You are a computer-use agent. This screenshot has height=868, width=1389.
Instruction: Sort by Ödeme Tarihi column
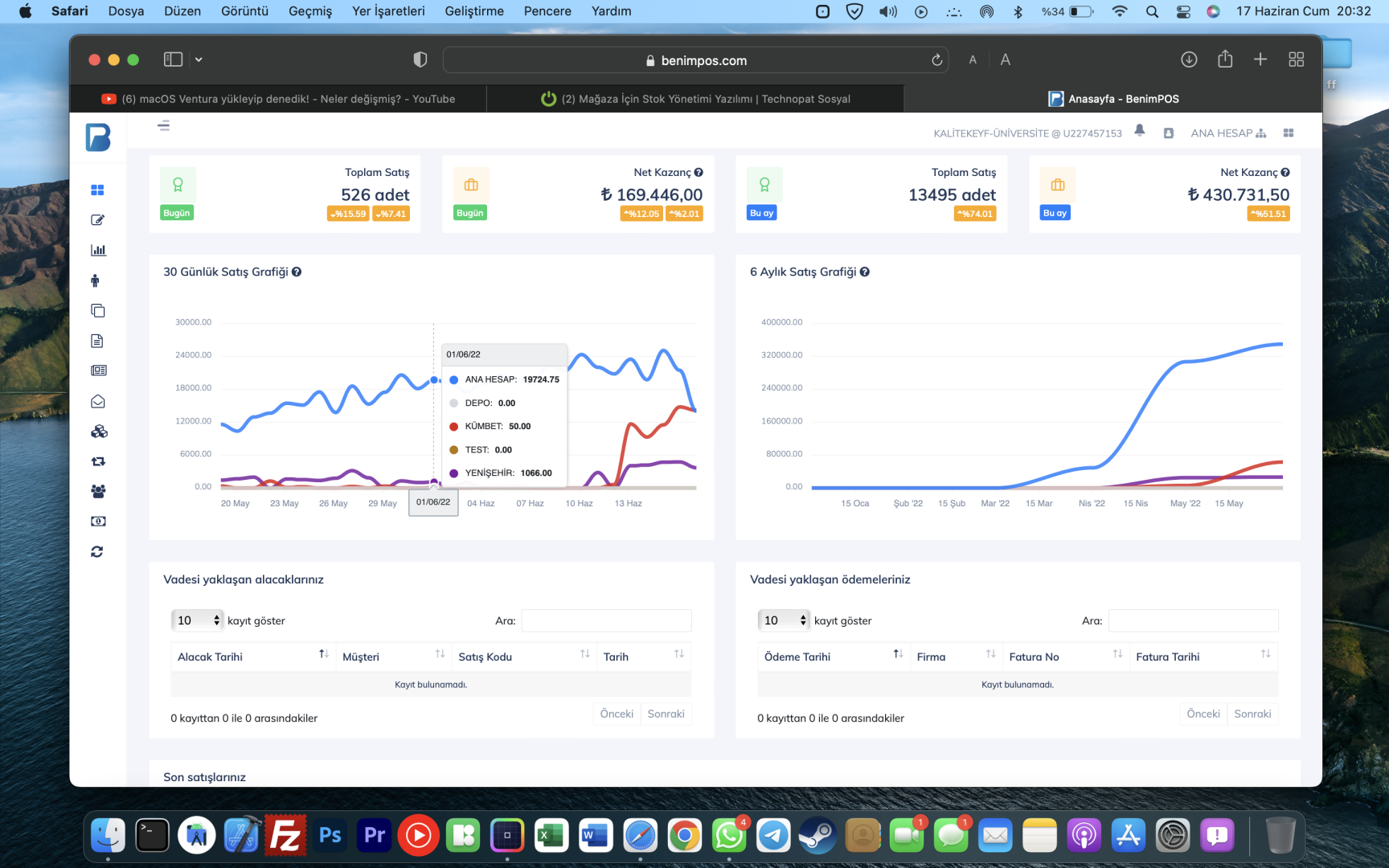click(x=834, y=657)
